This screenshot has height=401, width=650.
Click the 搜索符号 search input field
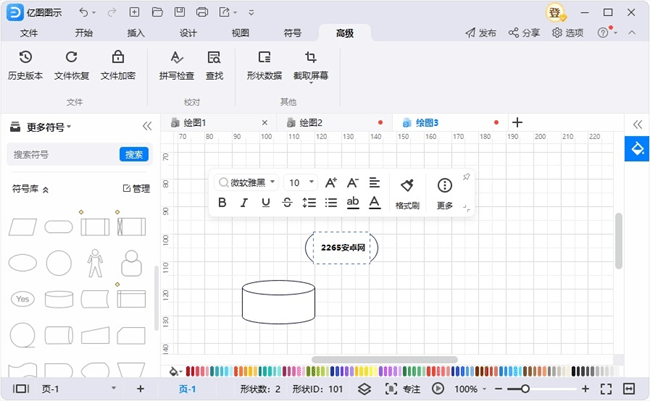point(62,154)
